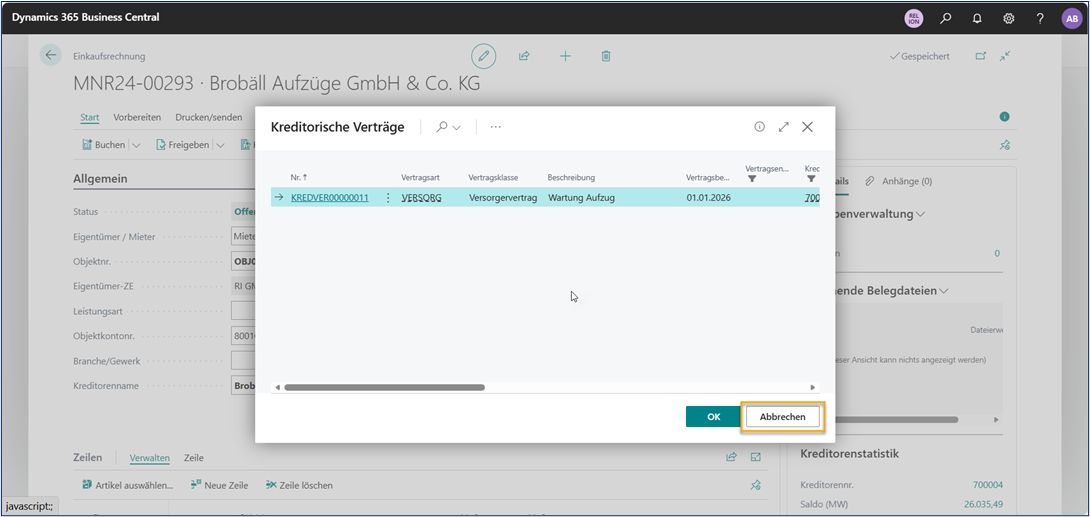The width and height of the screenshot is (1090, 517).
Task: Open the Buchen dropdown arrow
Action: pos(136,145)
